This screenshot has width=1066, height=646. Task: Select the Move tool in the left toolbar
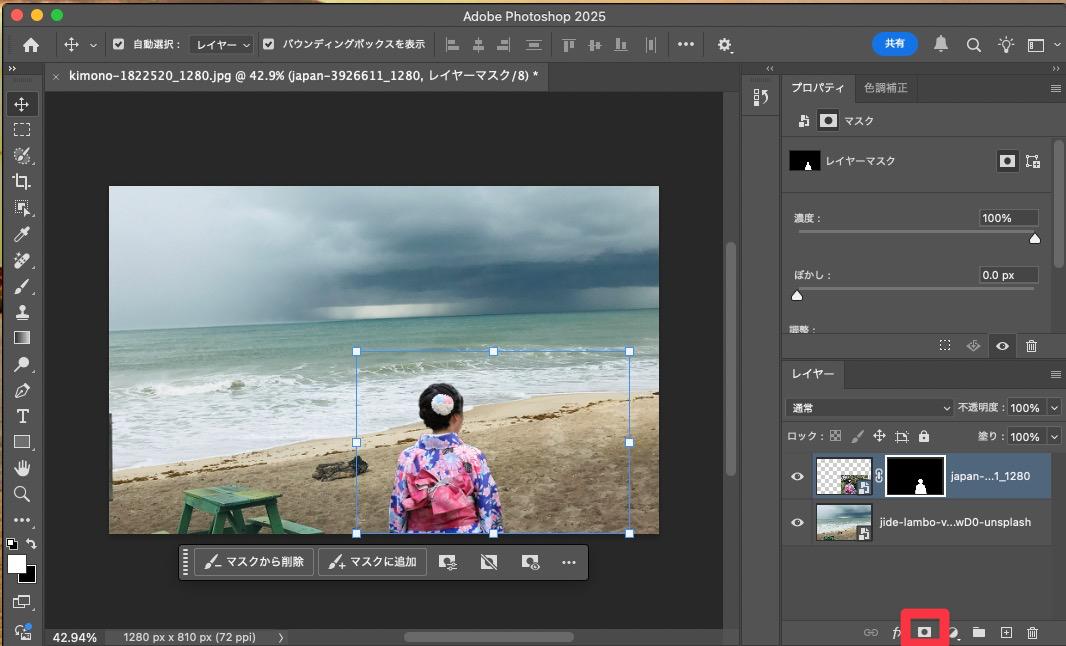coord(22,104)
